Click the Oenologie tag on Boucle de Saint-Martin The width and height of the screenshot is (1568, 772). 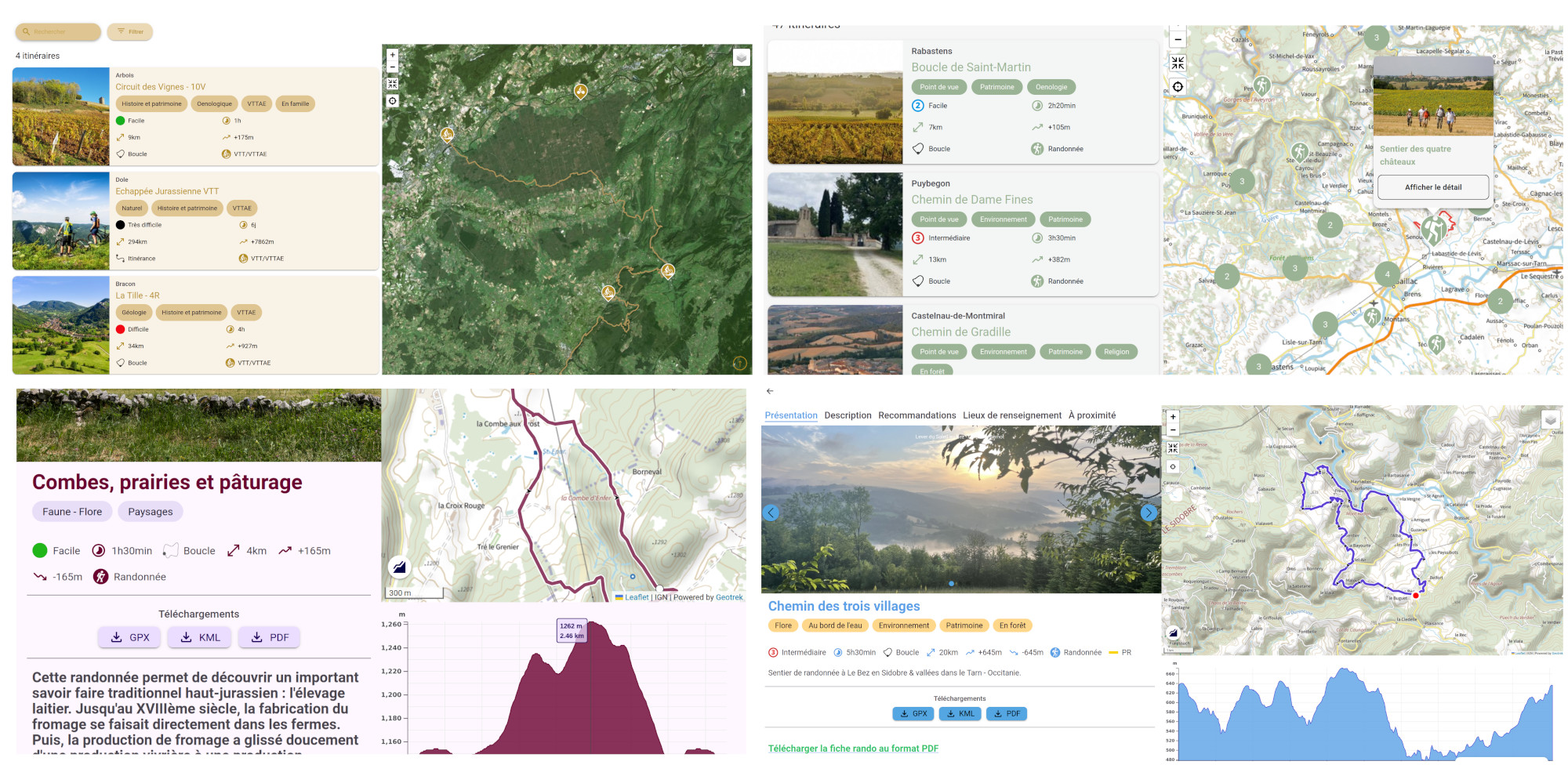pos(1051,87)
